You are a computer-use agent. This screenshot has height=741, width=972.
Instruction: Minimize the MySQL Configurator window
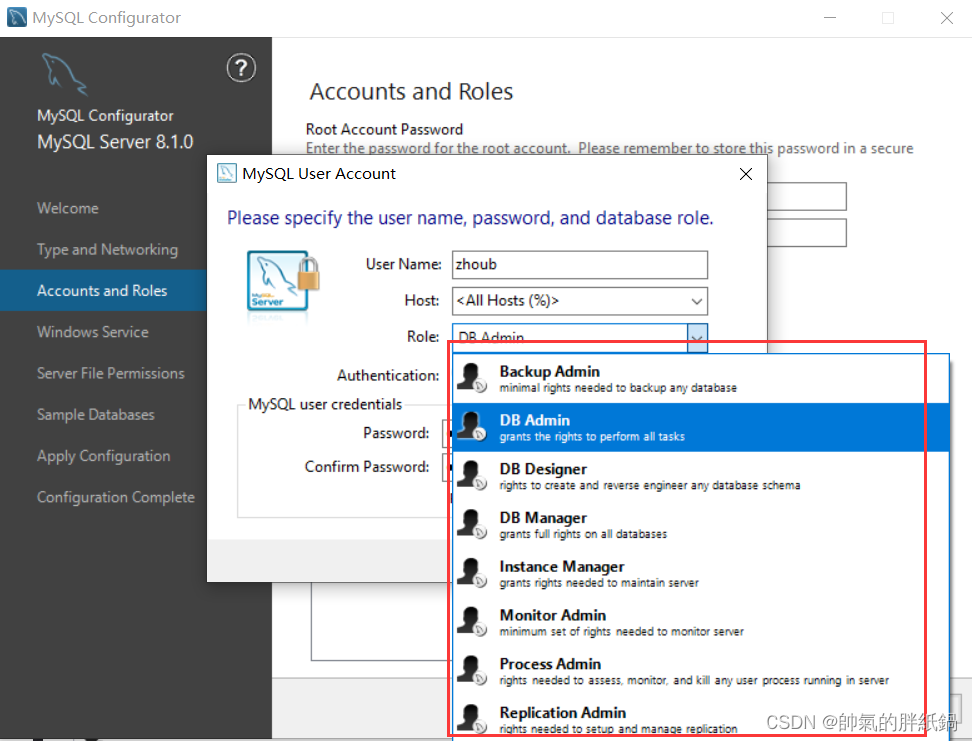coord(830,18)
